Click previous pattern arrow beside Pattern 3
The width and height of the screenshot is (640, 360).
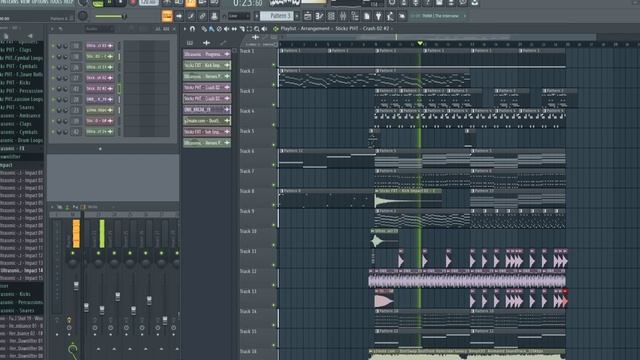coord(257,16)
